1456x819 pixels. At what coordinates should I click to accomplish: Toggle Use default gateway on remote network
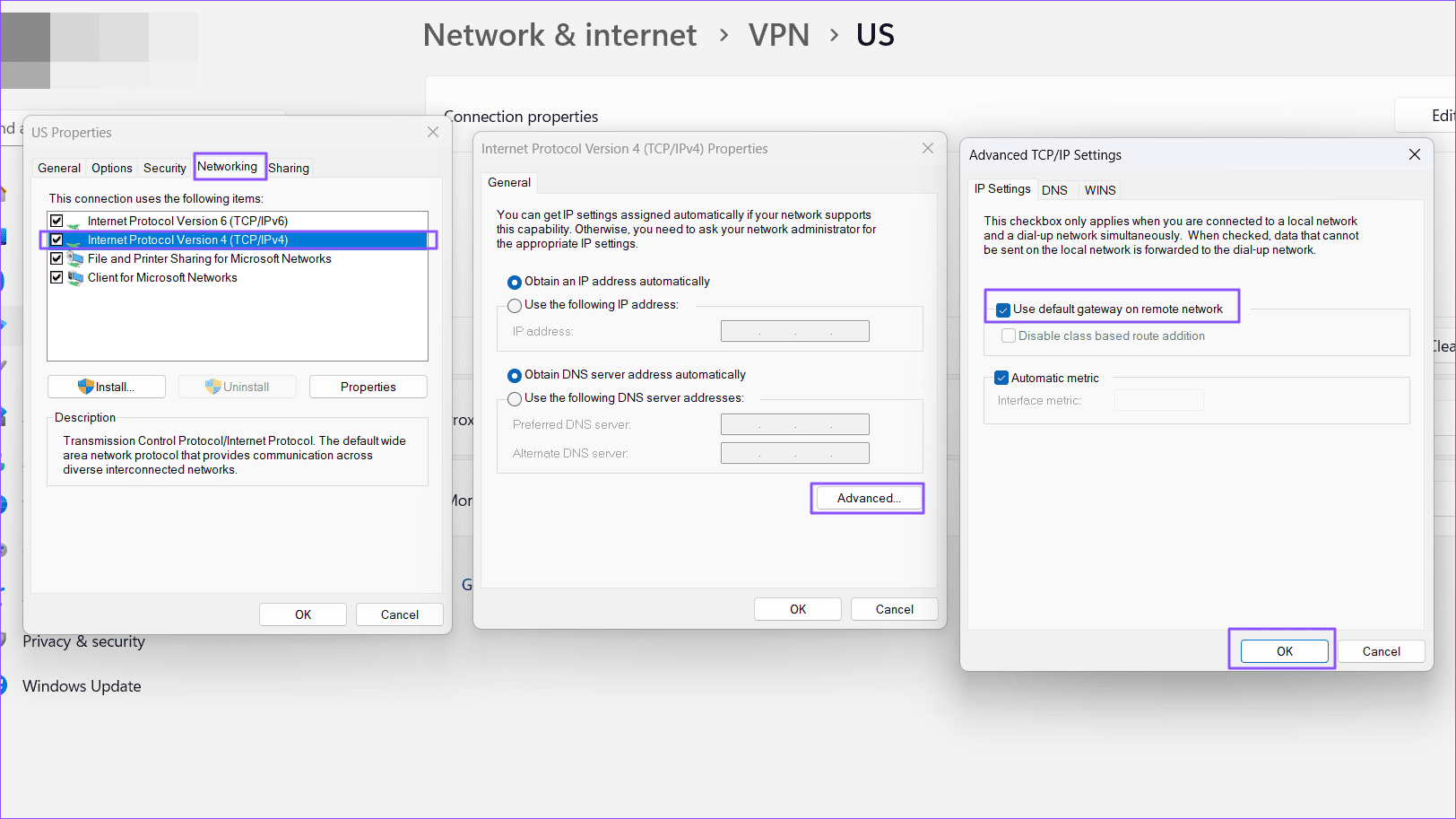(1003, 309)
